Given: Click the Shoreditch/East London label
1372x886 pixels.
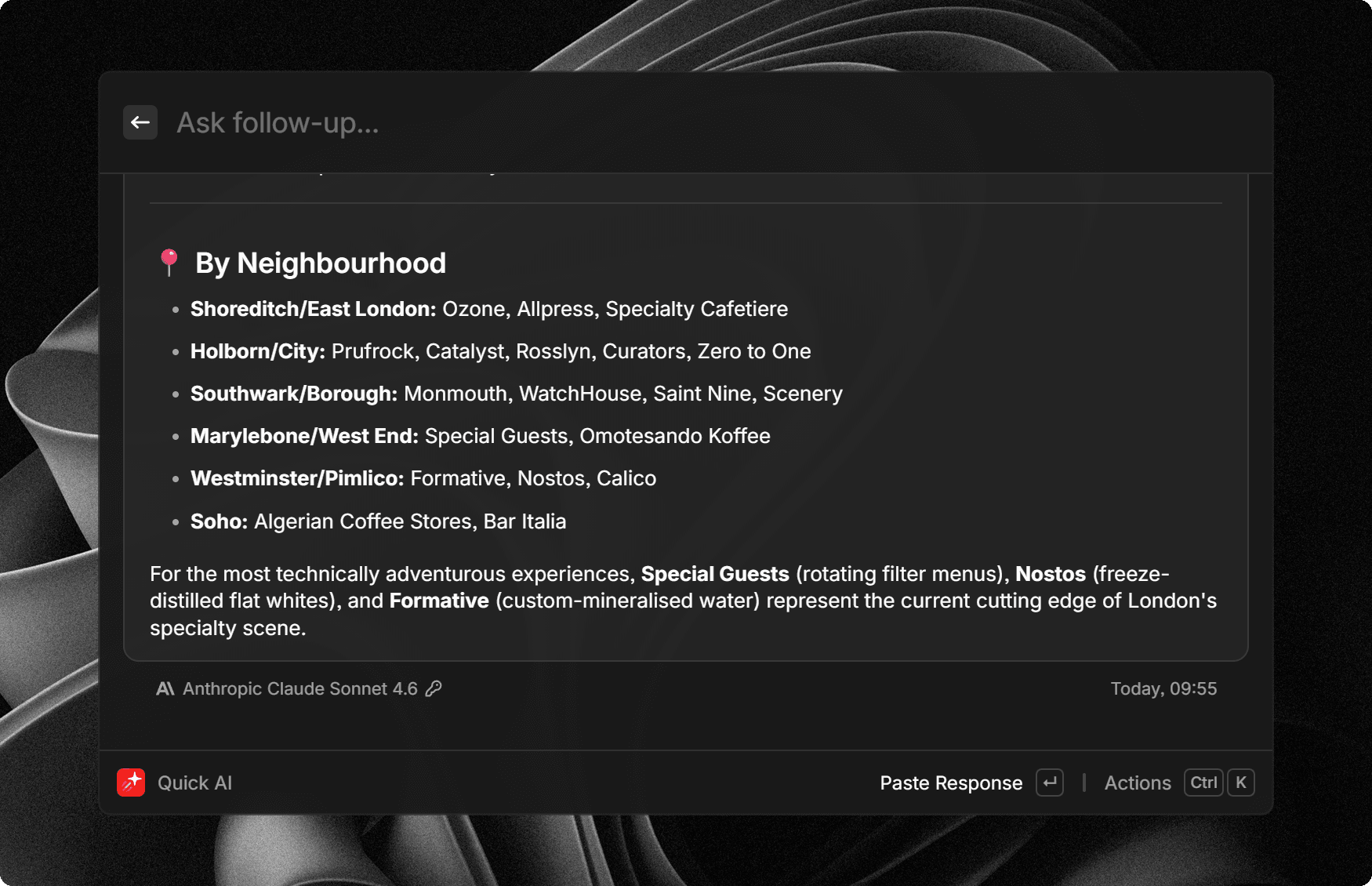Looking at the screenshot, I should (x=313, y=309).
